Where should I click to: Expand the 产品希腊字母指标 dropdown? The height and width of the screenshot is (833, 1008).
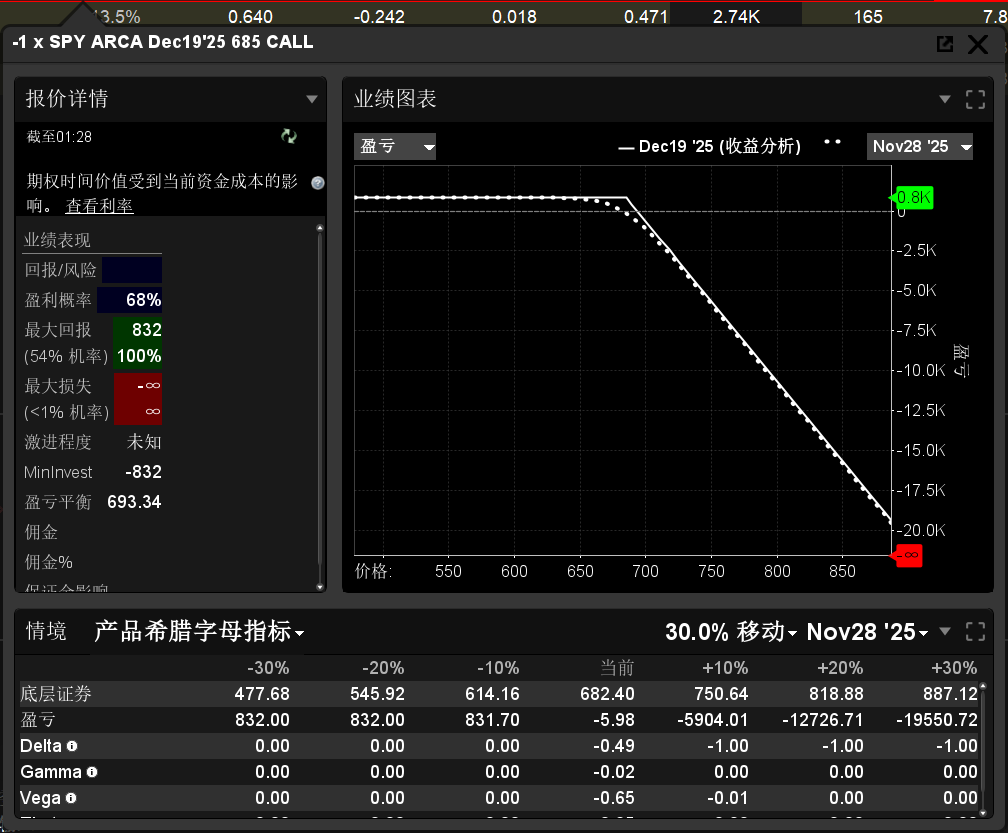[199, 632]
